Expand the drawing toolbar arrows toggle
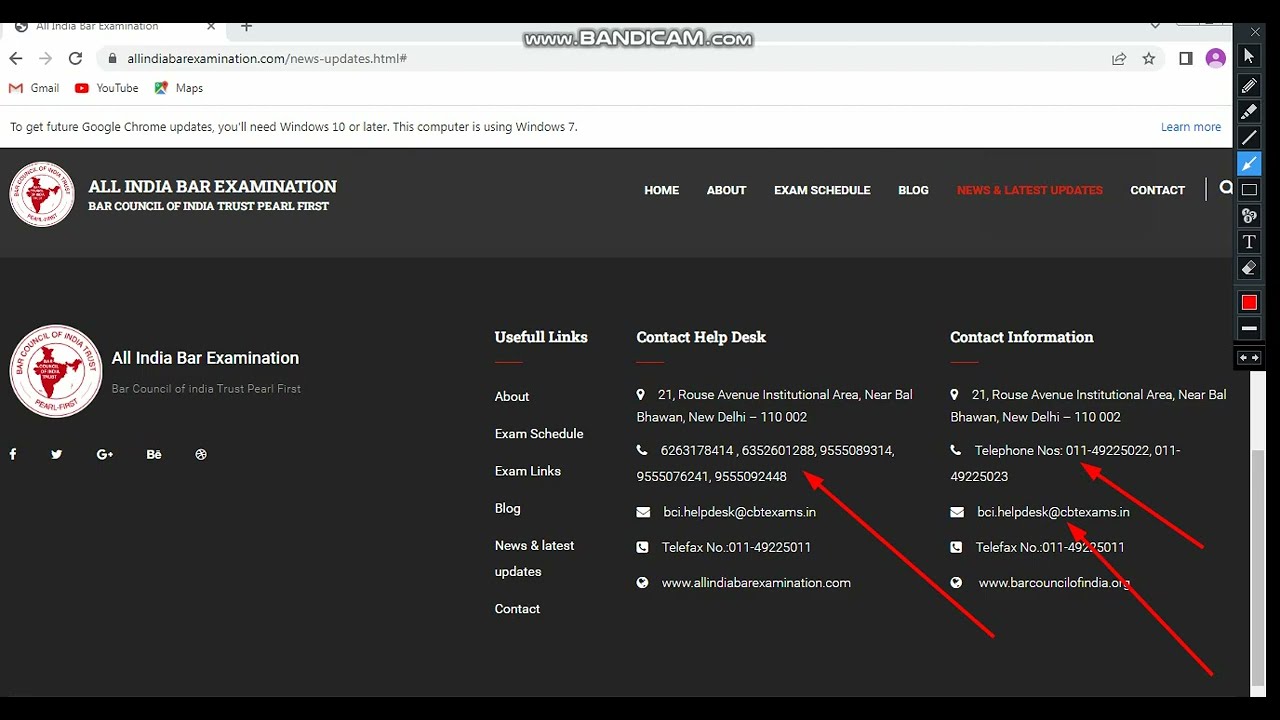The image size is (1280, 720). coord(1249,358)
